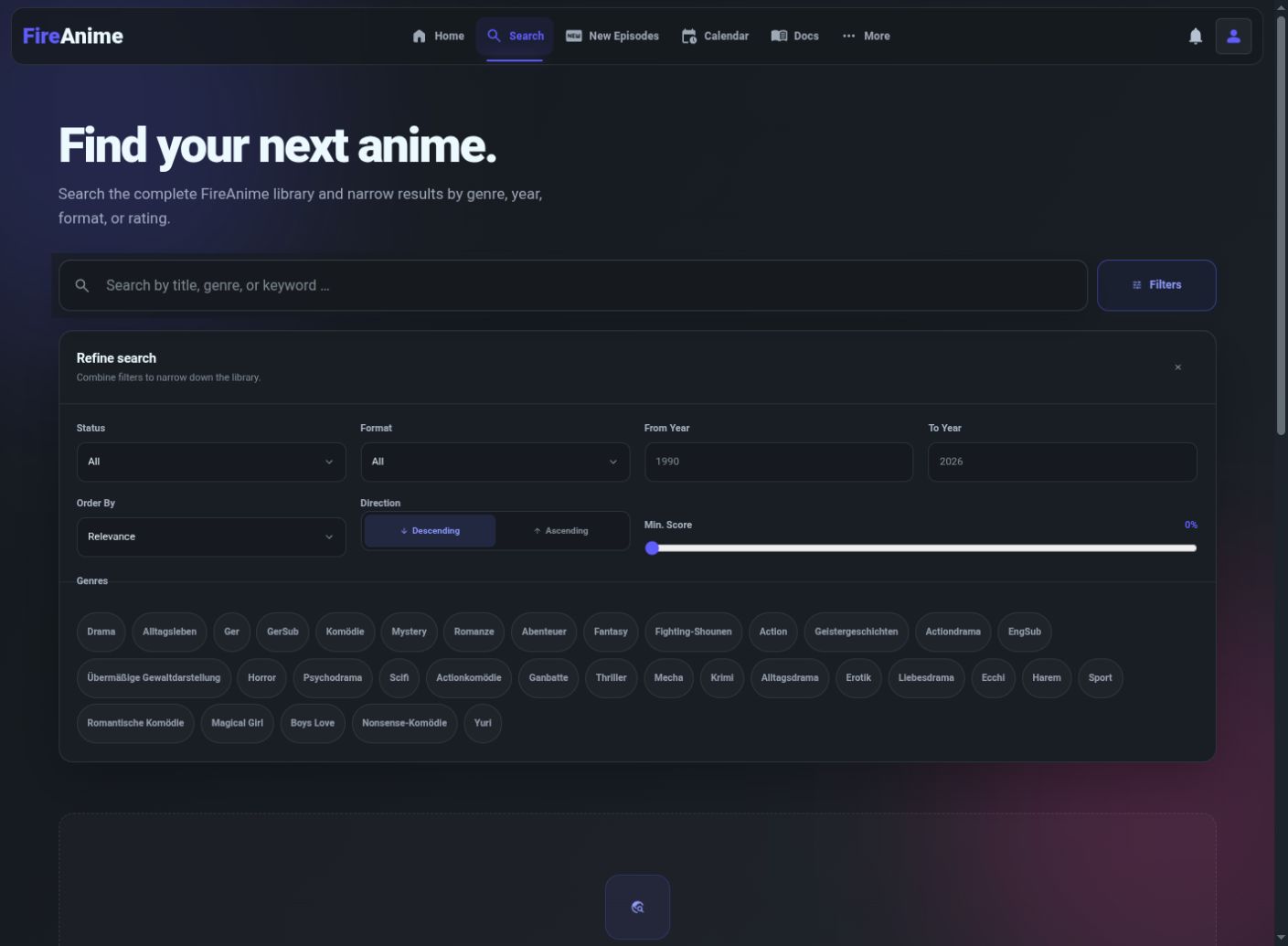Pick the Liebesdrama genre chip
The width and height of the screenshot is (1288, 946).
(926, 678)
